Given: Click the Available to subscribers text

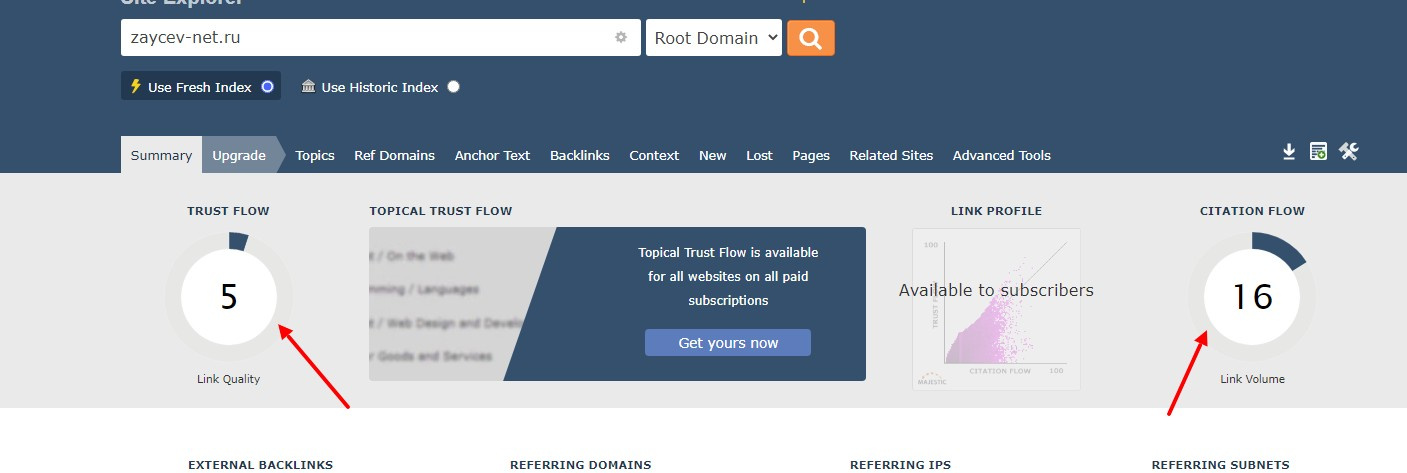Looking at the screenshot, I should (996, 290).
